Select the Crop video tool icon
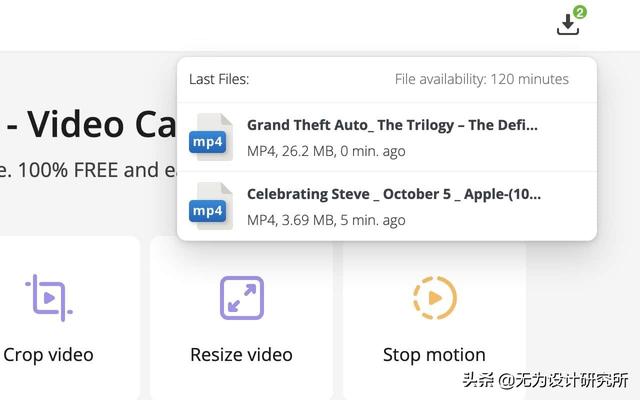 [x=49, y=298]
